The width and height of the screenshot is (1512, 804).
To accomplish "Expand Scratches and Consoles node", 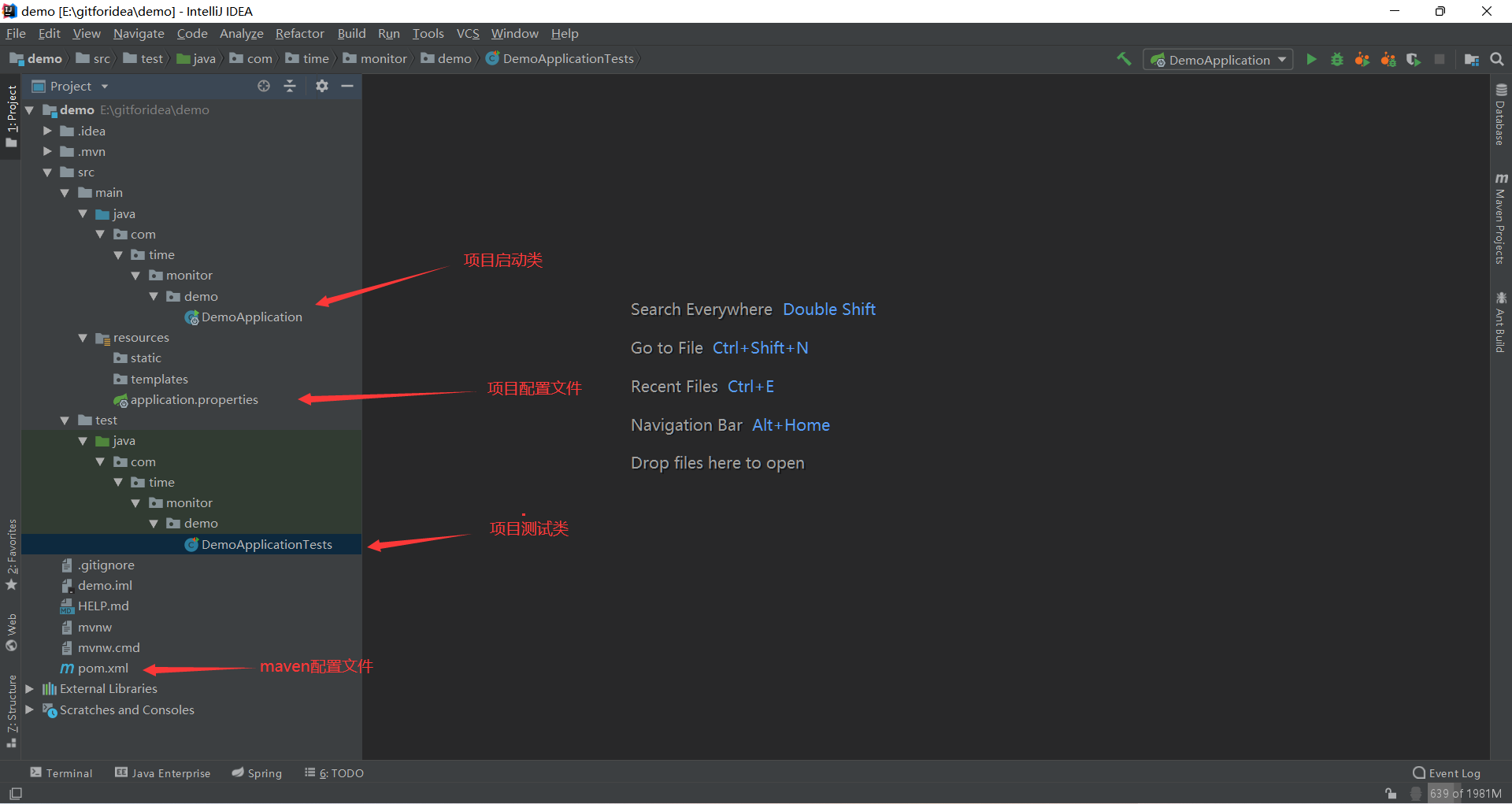I will (x=30, y=710).
